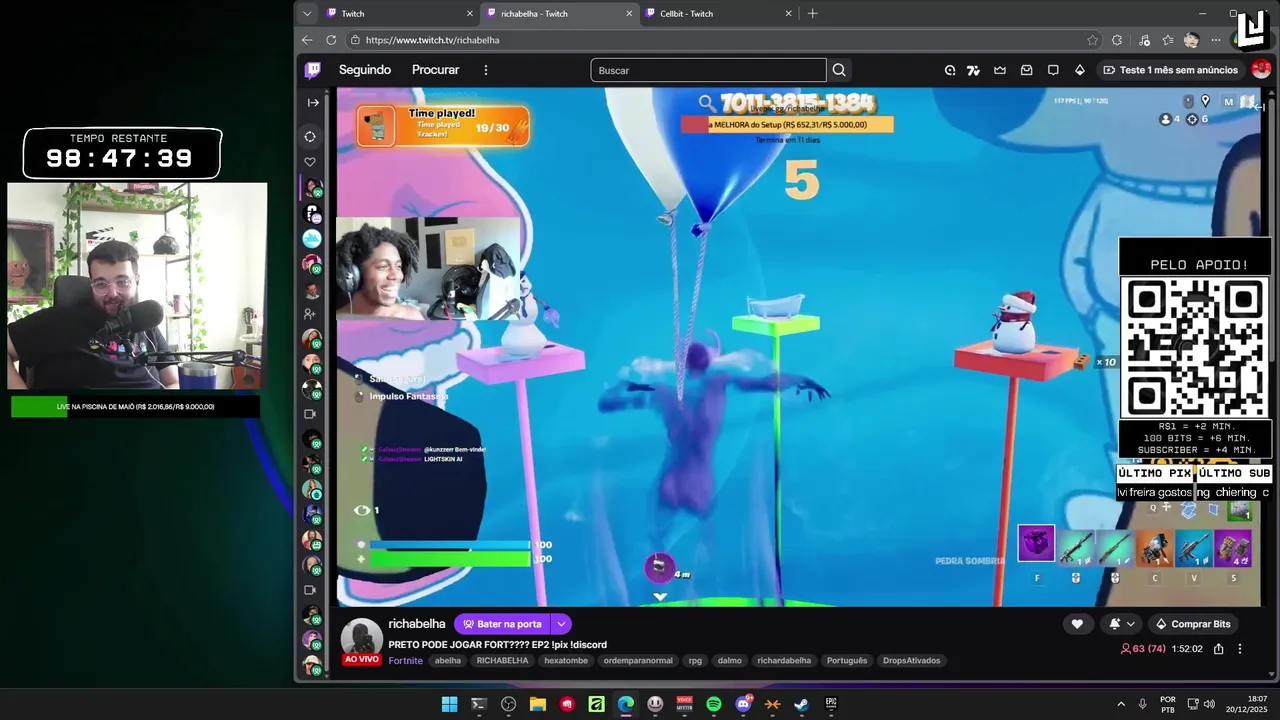
Task: Open user avatar menu on Twitch
Action: click(x=1261, y=70)
